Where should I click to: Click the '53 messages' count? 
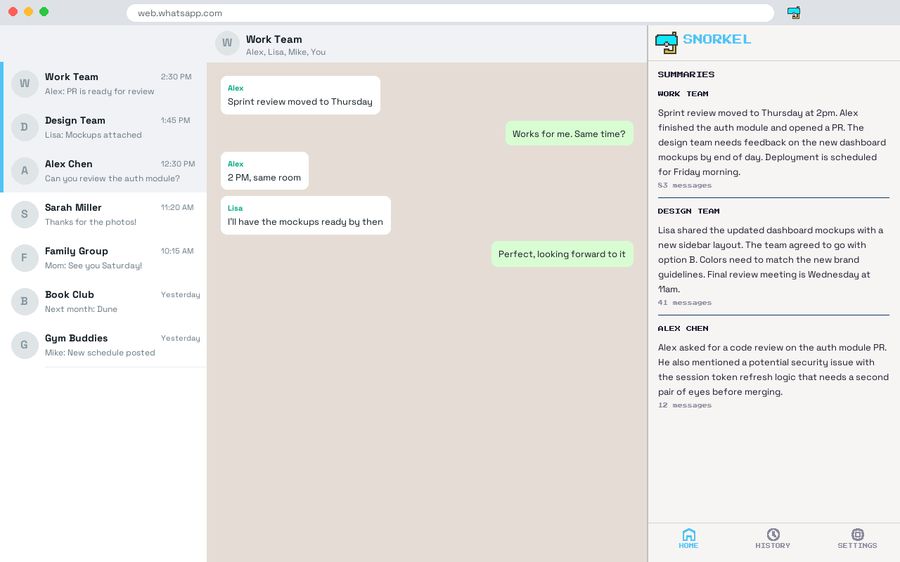685,185
